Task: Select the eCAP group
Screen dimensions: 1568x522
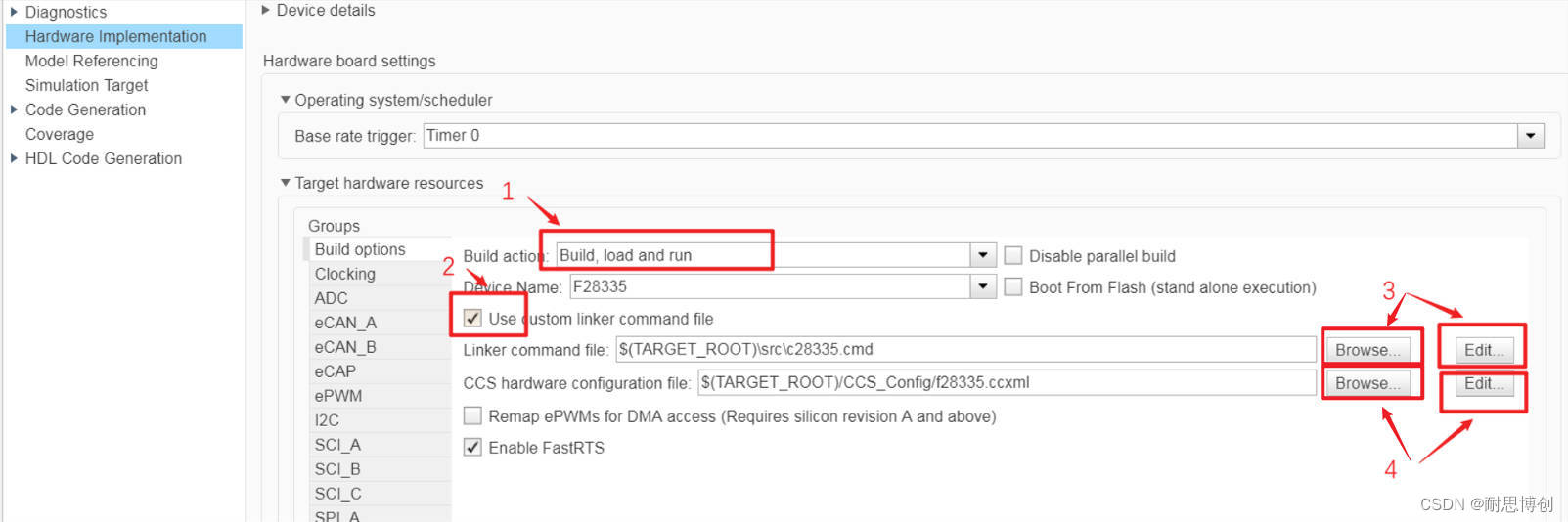Action: 378,371
